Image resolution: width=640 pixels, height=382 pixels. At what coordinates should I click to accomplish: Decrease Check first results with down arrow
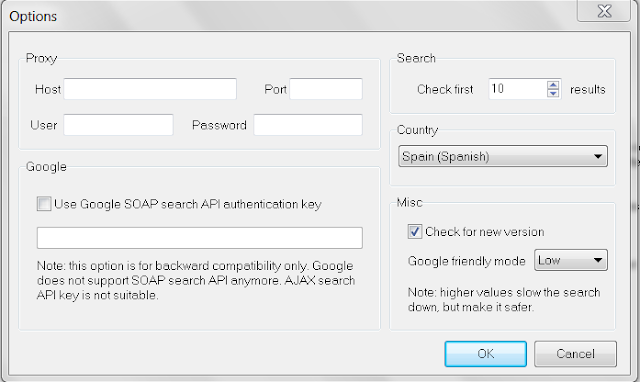click(553, 93)
